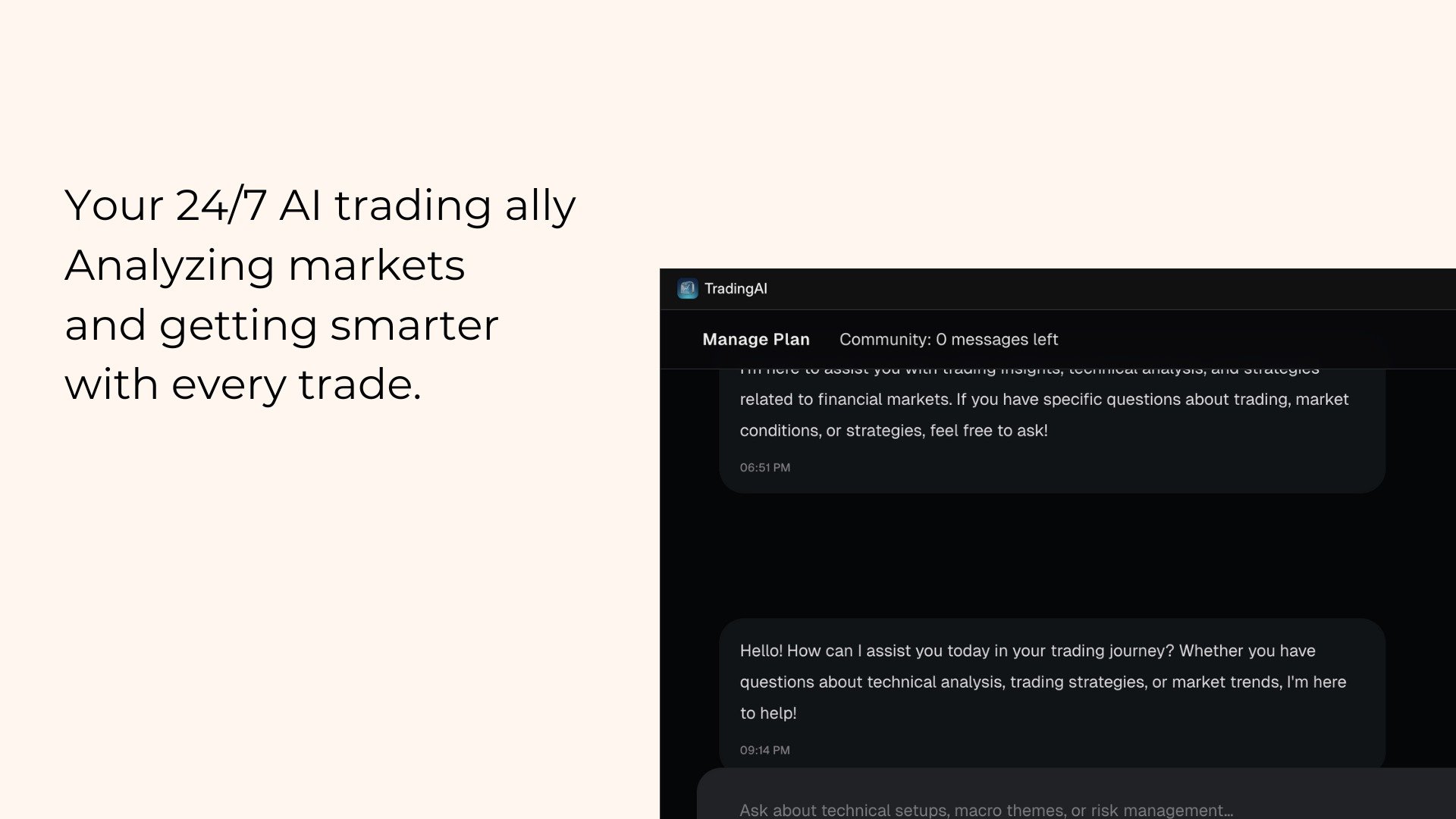
Task: Click the TradingAI logo icon
Action: pos(687,289)
